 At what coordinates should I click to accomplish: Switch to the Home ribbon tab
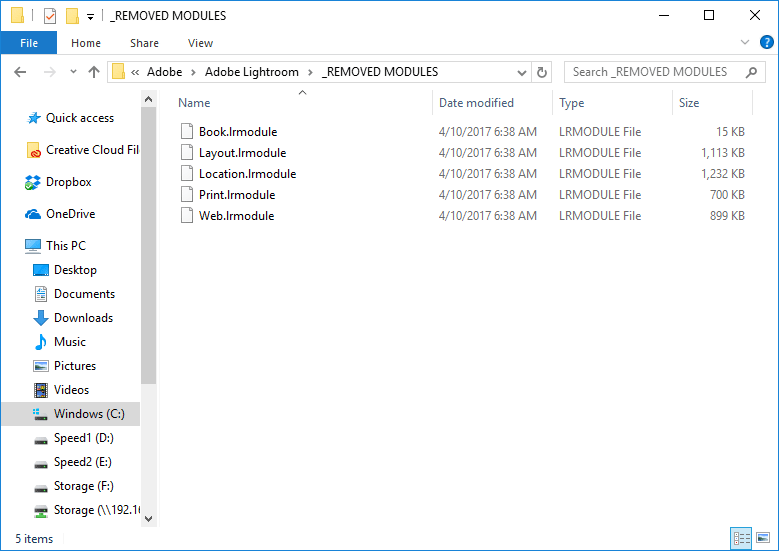pos(86,43)
